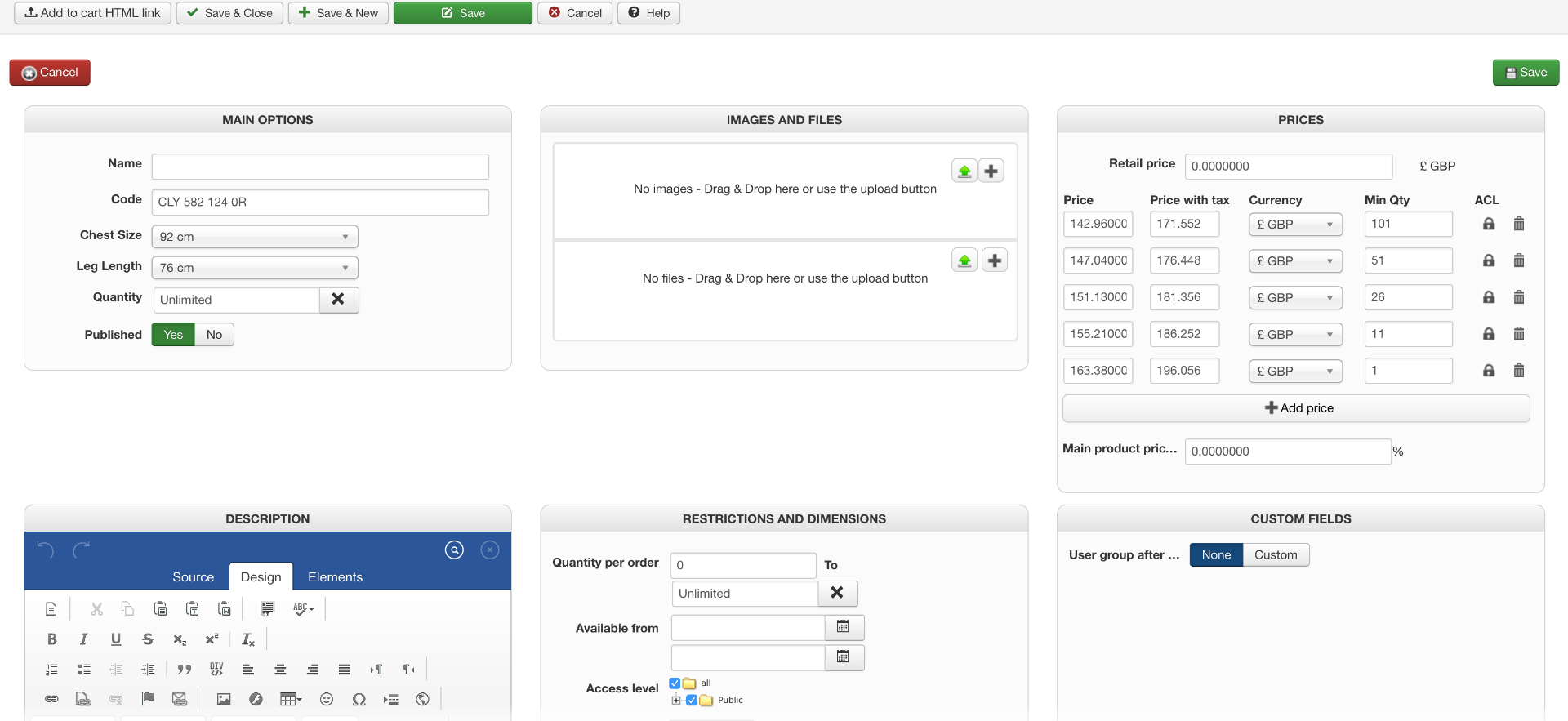
Task: Switch to the Elements editor tab
Action: click(x=335, y=577)
